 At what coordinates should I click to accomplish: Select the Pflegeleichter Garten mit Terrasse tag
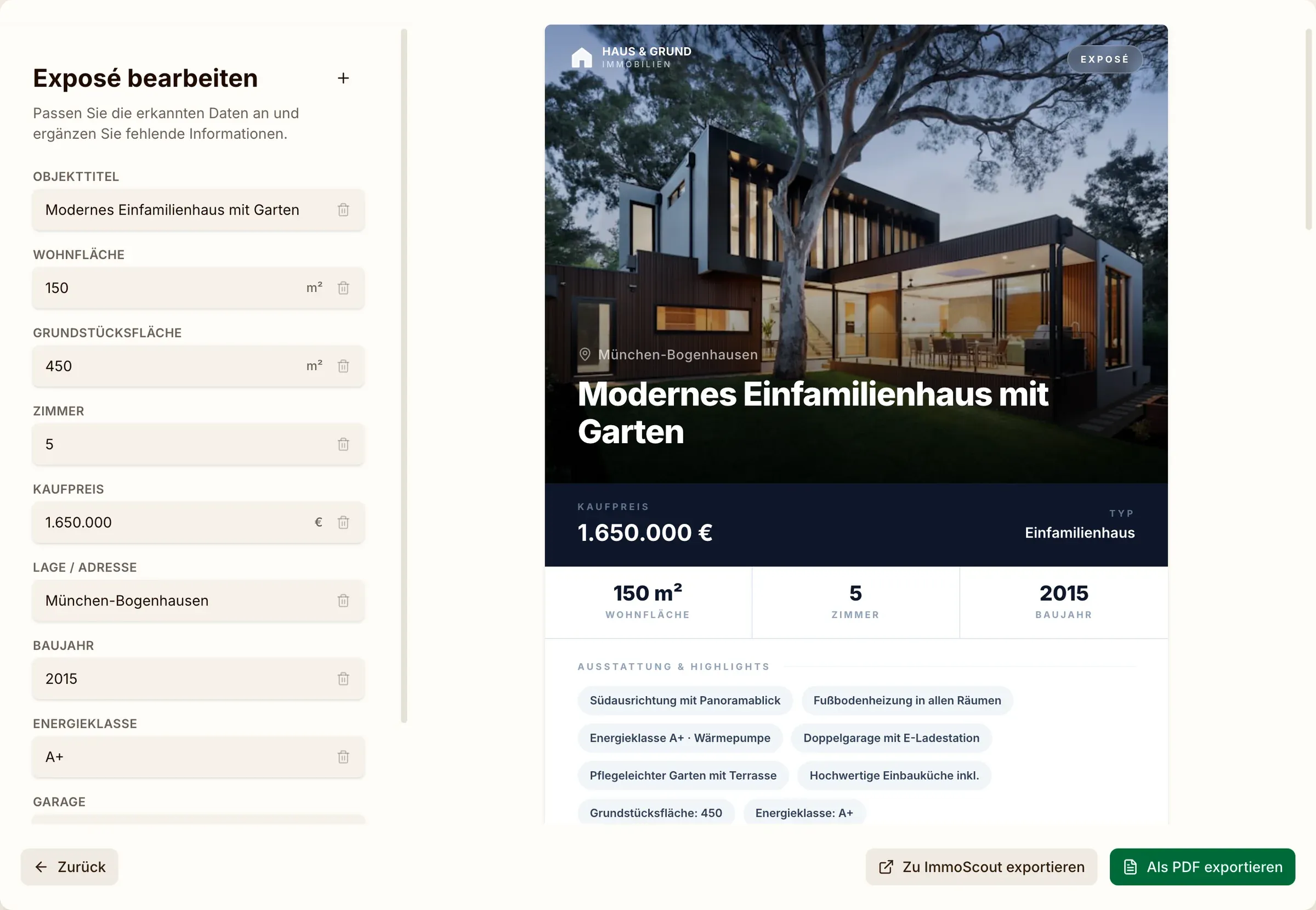[x=683, y=776]
